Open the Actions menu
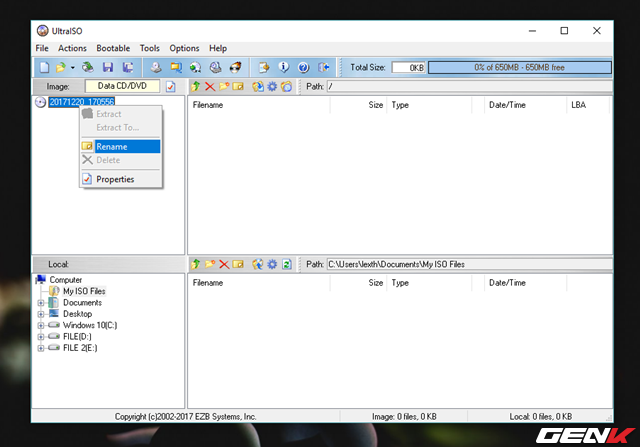 (x=72, y=48)
